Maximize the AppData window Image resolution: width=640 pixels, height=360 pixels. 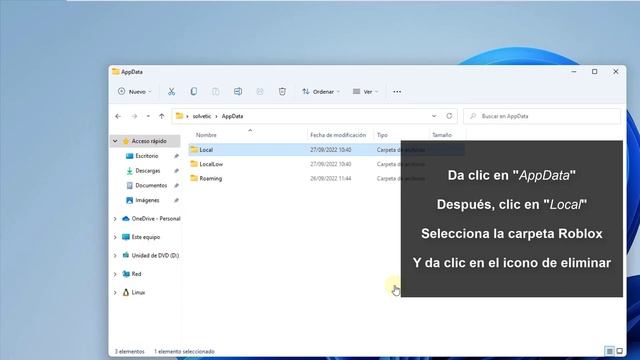tap(595, 71)
